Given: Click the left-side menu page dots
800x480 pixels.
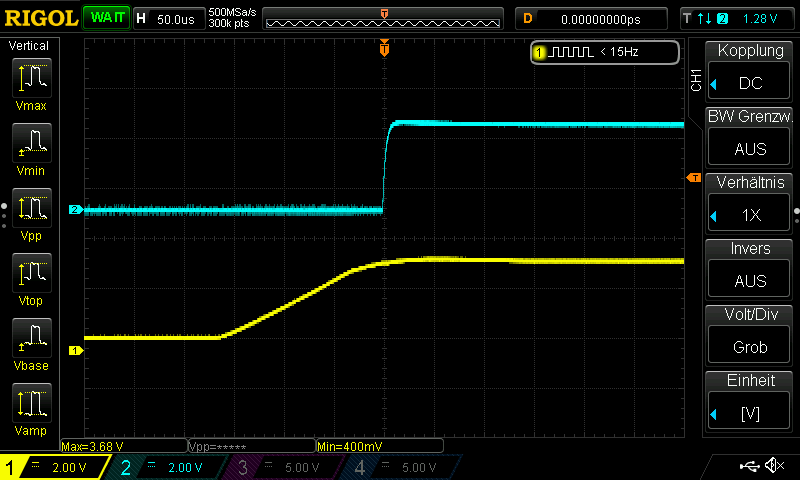Looking at the screenshot, I should (4, 215).
